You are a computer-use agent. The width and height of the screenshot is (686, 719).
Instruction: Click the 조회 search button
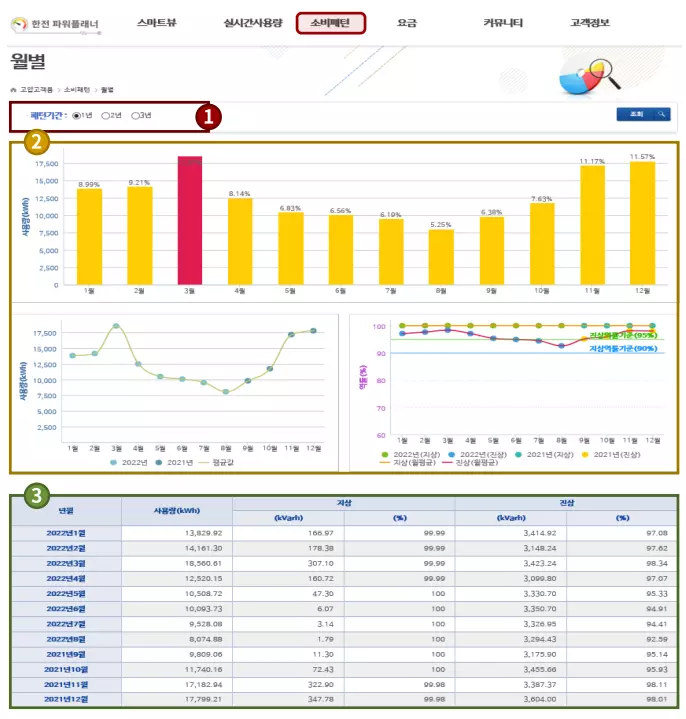(643, 114)
